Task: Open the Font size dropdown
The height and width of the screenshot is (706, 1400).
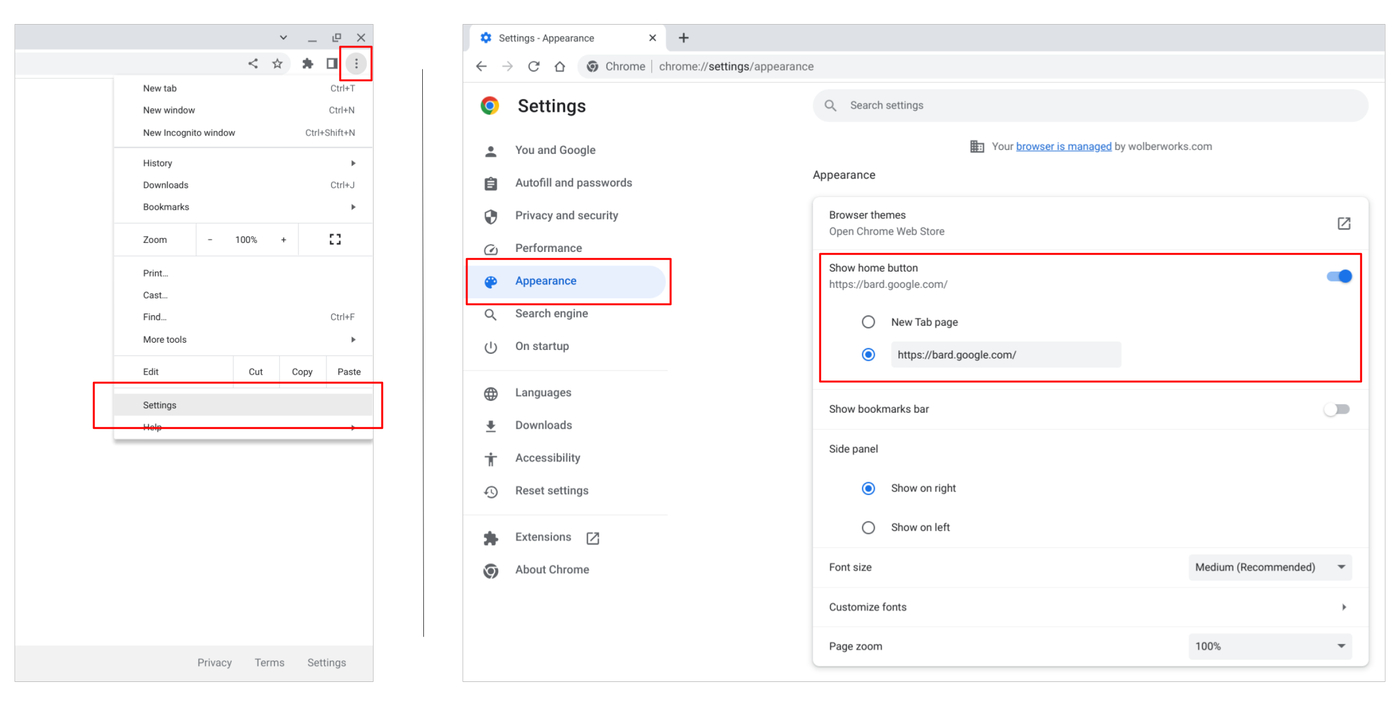Action: pos(1270,567)
